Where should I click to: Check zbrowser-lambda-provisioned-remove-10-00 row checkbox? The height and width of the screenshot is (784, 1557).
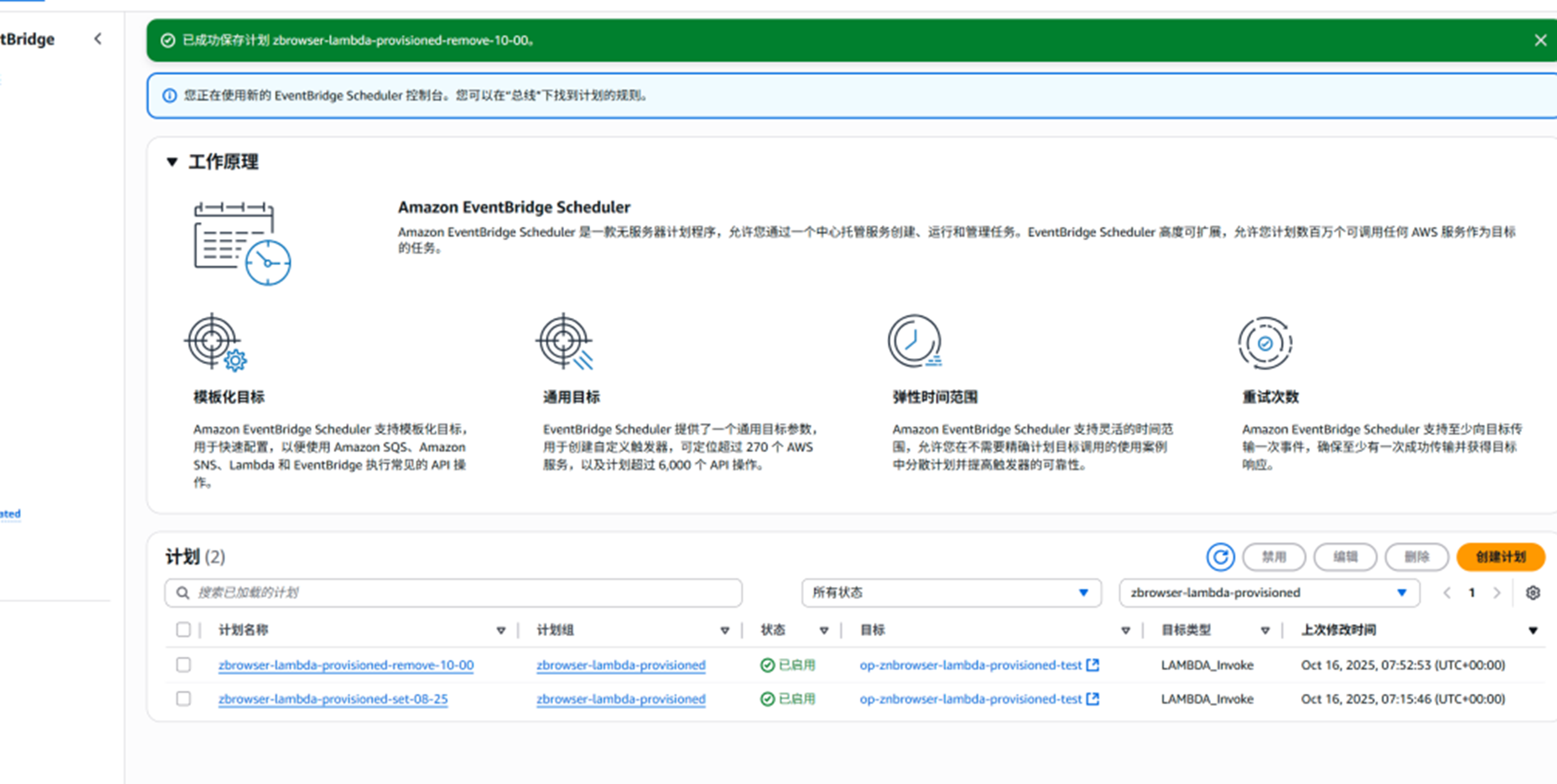[183, 665]
